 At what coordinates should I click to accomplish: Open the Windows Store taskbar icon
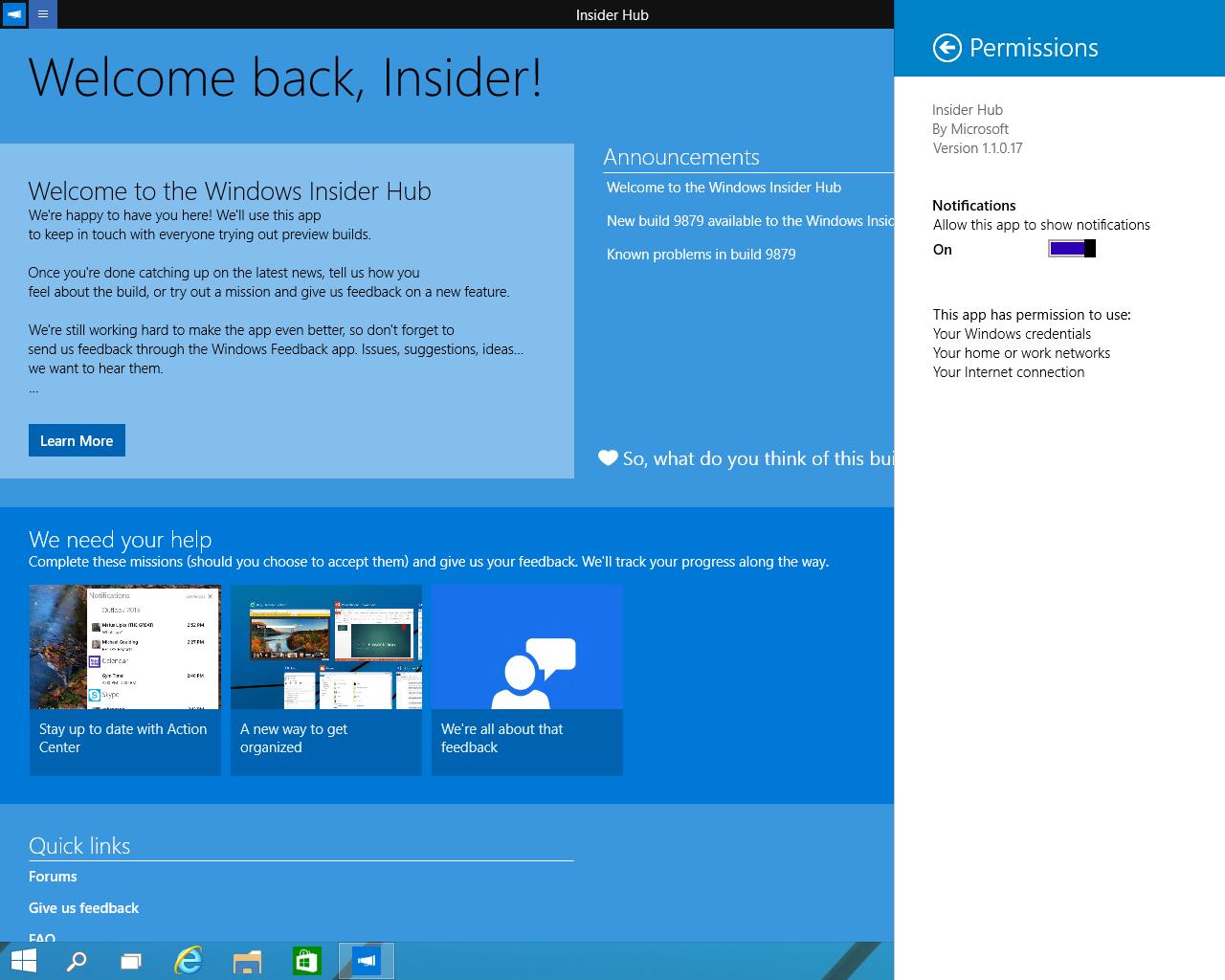(x=306, y=961)
